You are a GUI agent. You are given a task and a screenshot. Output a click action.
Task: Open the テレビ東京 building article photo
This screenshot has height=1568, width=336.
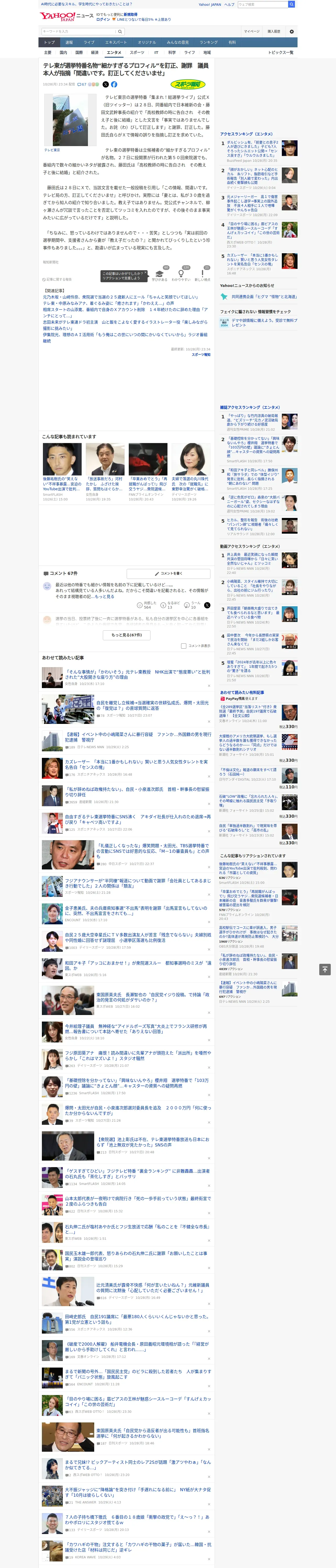click(x=70, y=120)
